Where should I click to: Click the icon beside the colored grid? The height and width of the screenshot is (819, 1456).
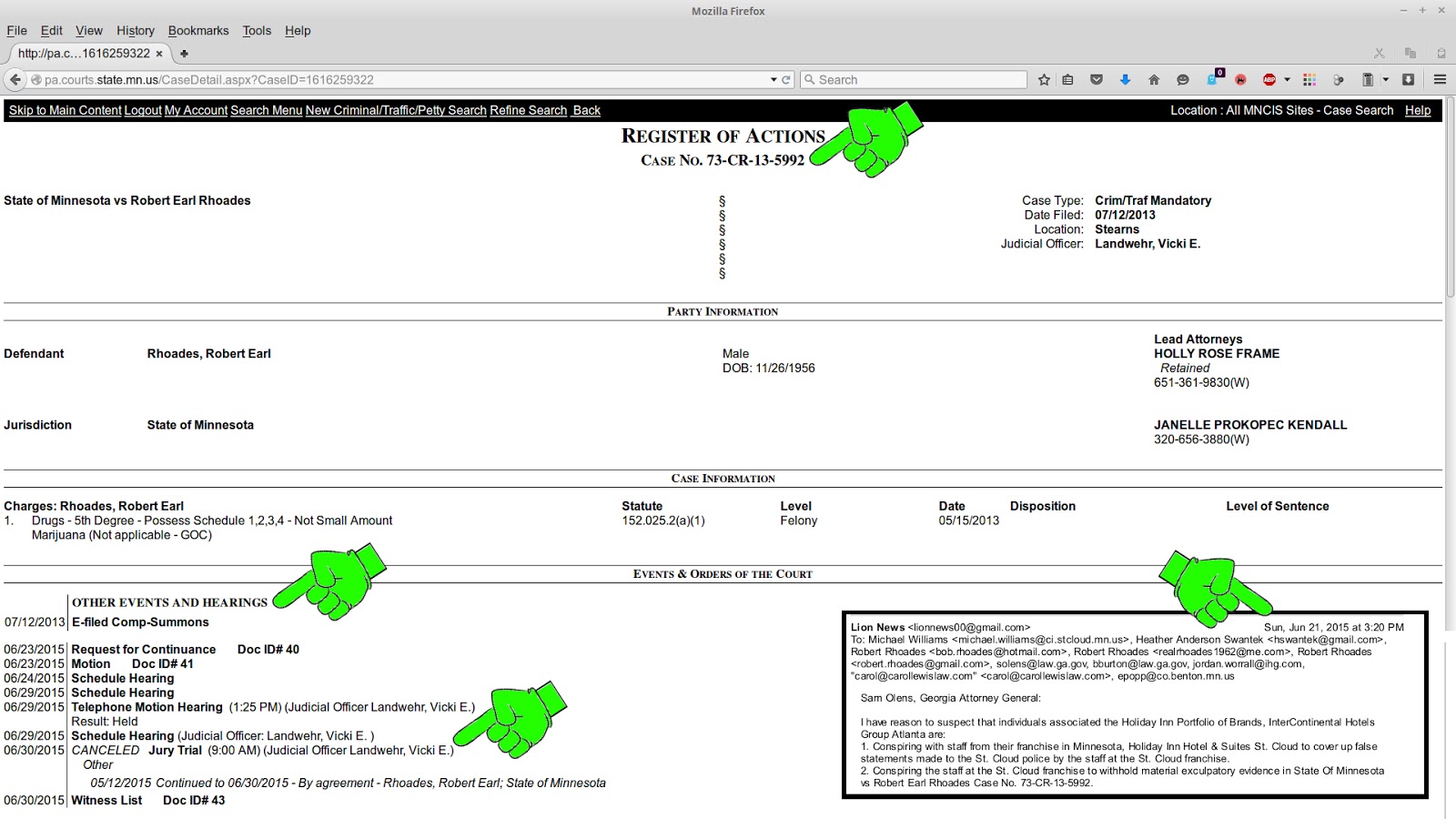point(1339,80)
